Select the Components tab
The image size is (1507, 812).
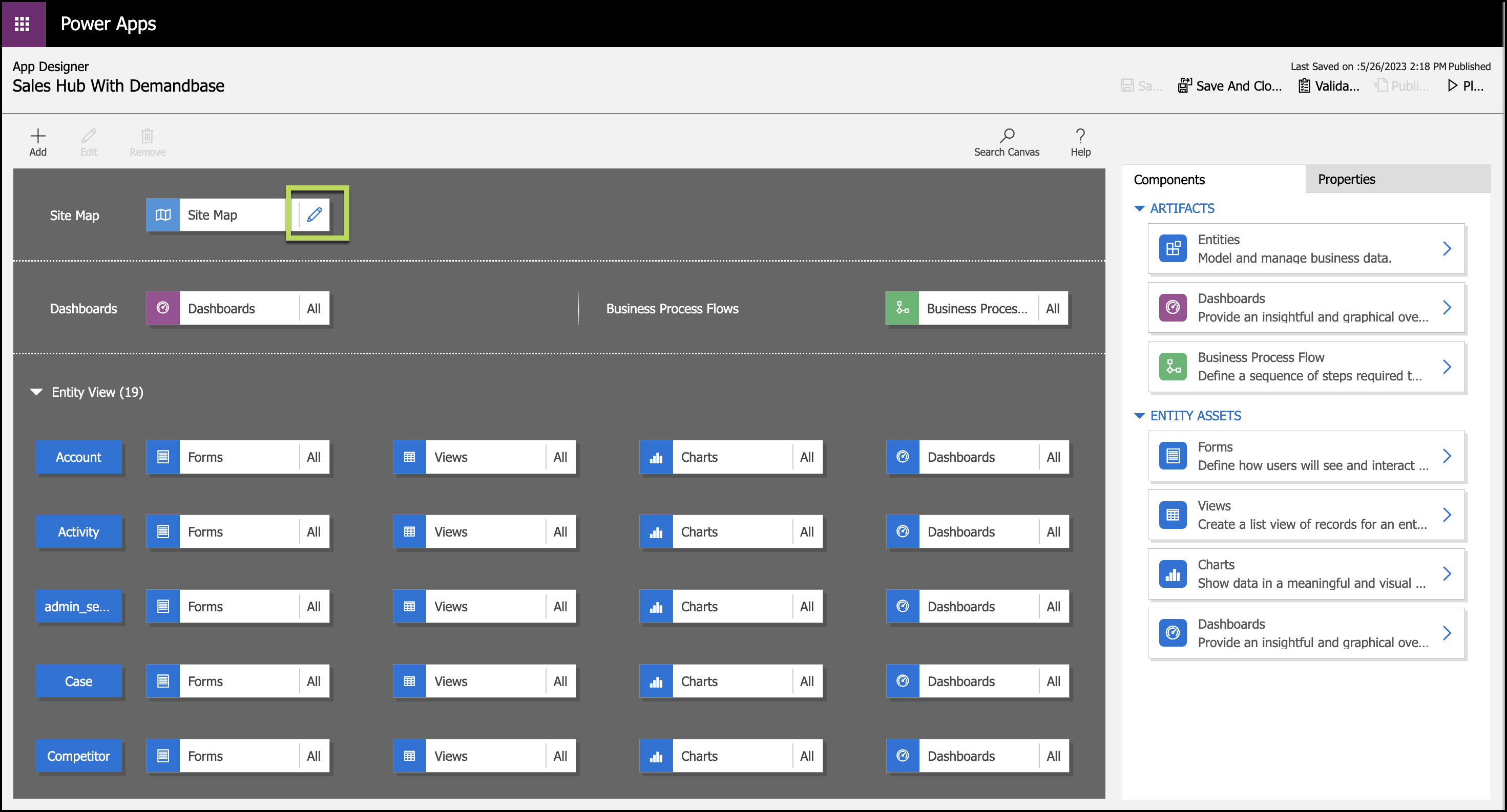[1169, 180]
